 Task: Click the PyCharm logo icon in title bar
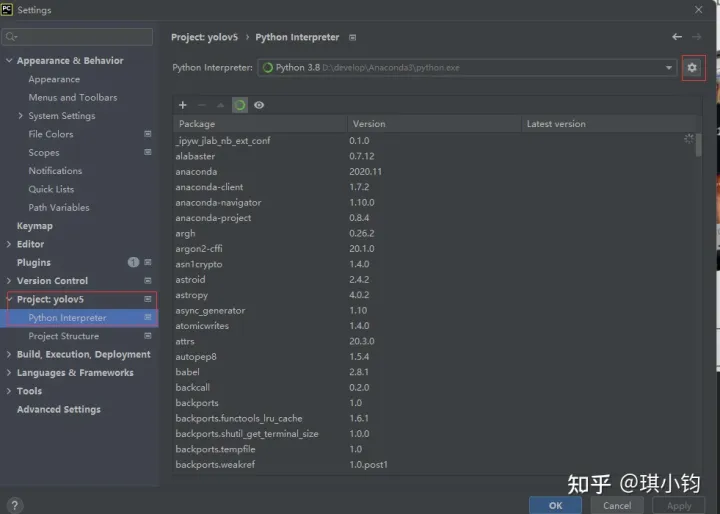click(7, 10)
